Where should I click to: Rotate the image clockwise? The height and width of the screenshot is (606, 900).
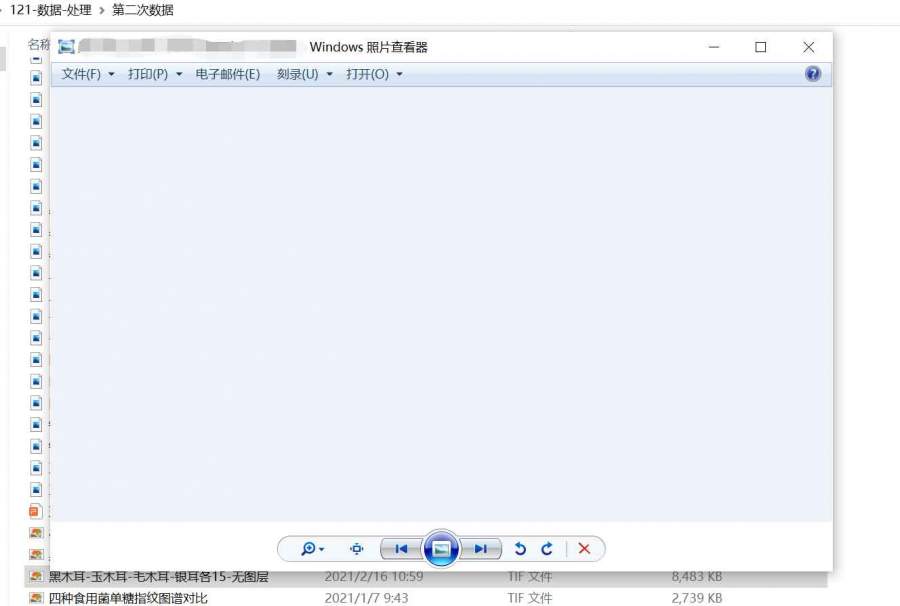tap(547, 549)
